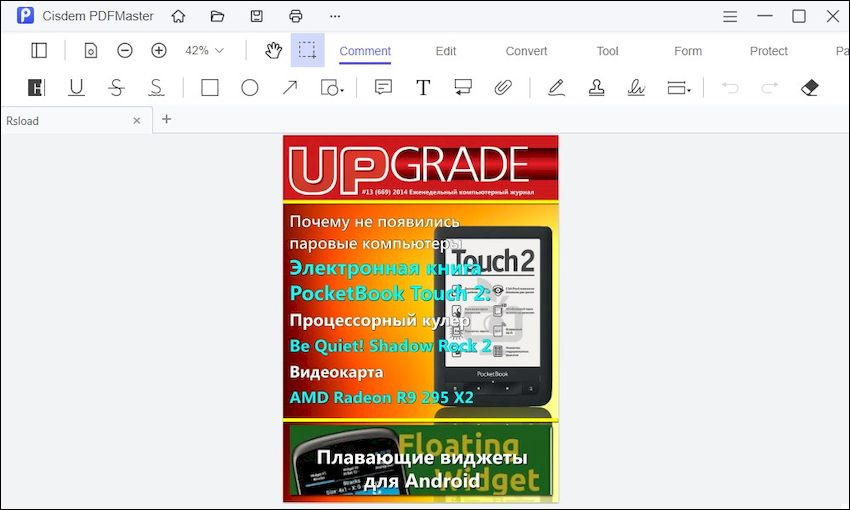Select the Rsload document tab
850x510 pixels.
click(76, 120)
